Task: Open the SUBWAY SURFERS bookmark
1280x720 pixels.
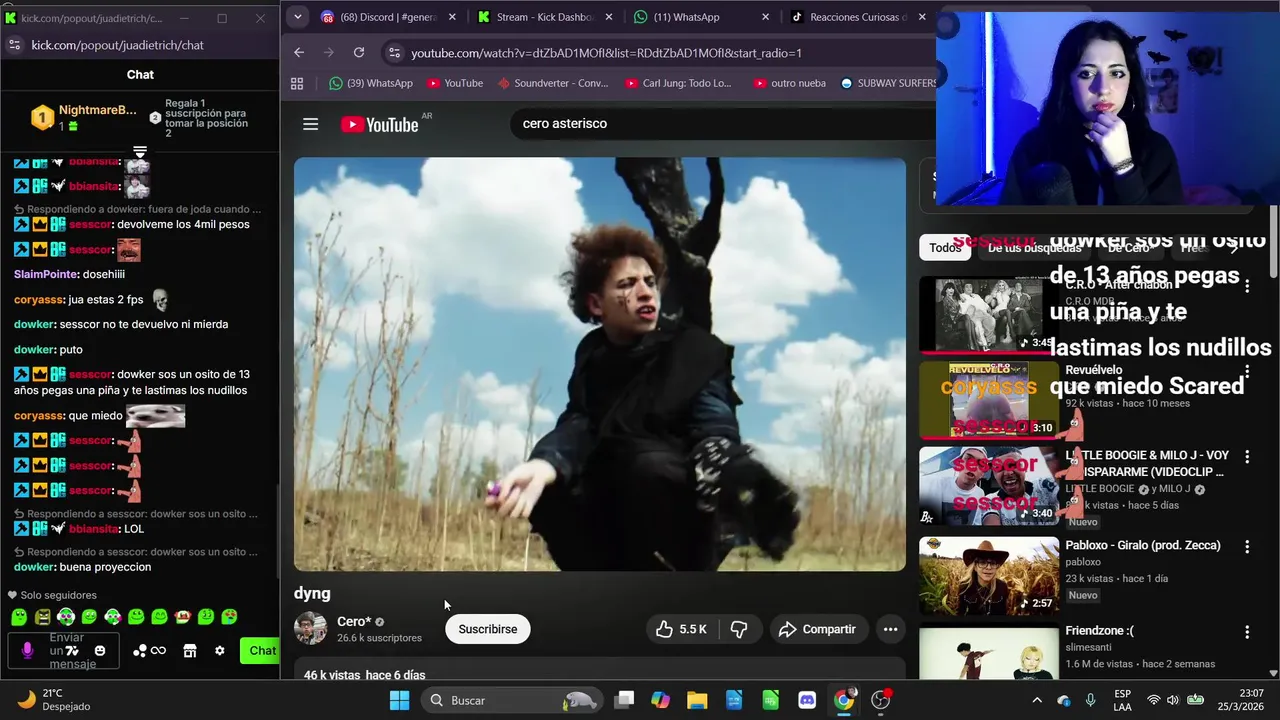Action: pos(889,83)
